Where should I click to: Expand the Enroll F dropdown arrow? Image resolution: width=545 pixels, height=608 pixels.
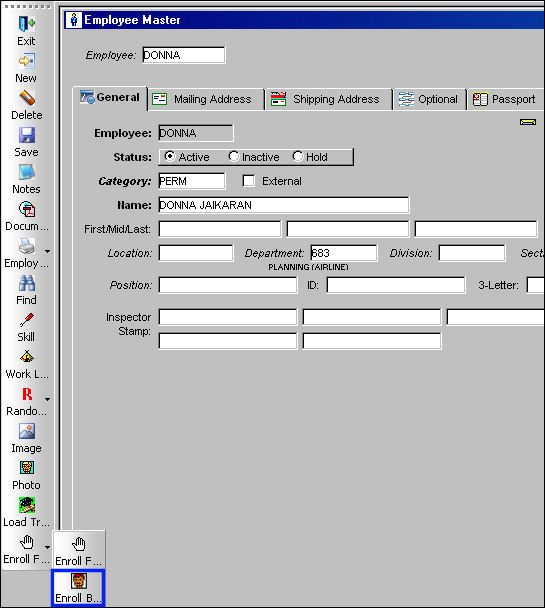point(47,548)
